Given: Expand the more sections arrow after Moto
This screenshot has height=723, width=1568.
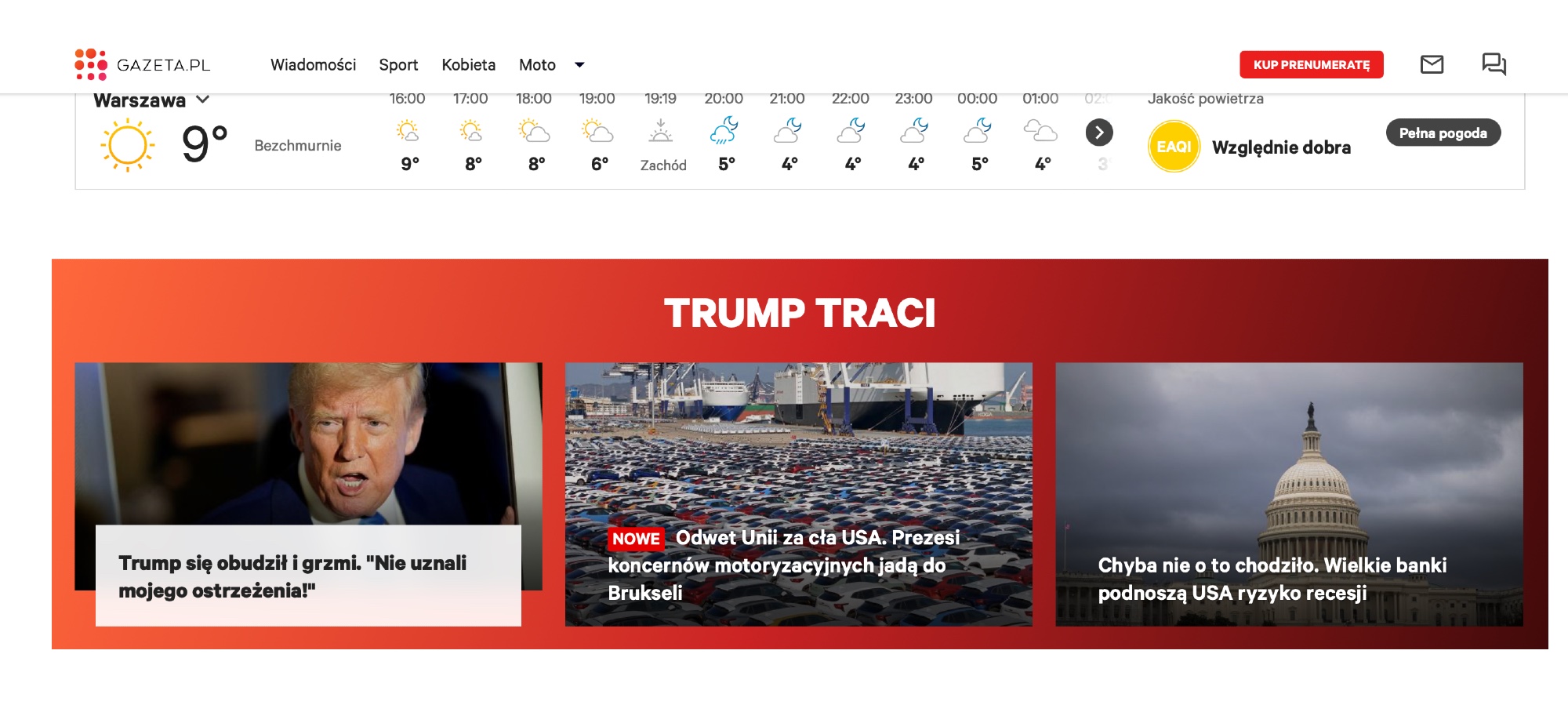Looking at the screenshot, I should pos(579,65).
